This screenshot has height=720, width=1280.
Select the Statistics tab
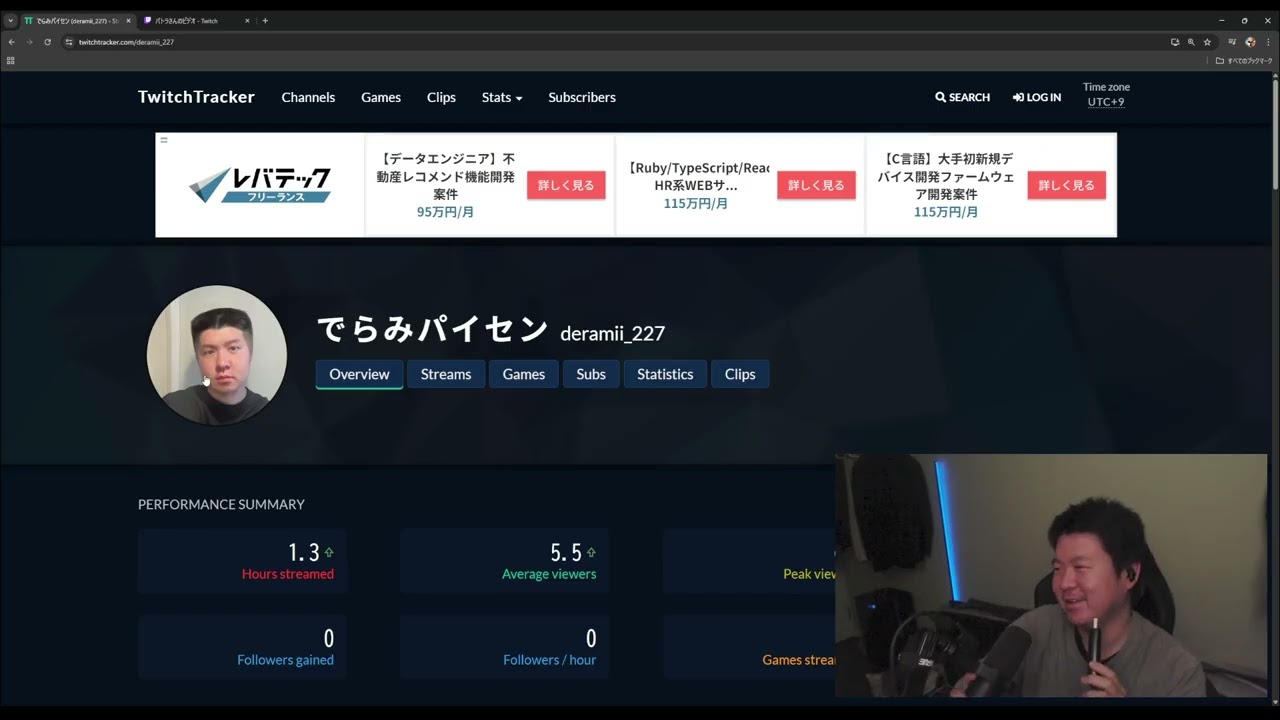point(665,374)
